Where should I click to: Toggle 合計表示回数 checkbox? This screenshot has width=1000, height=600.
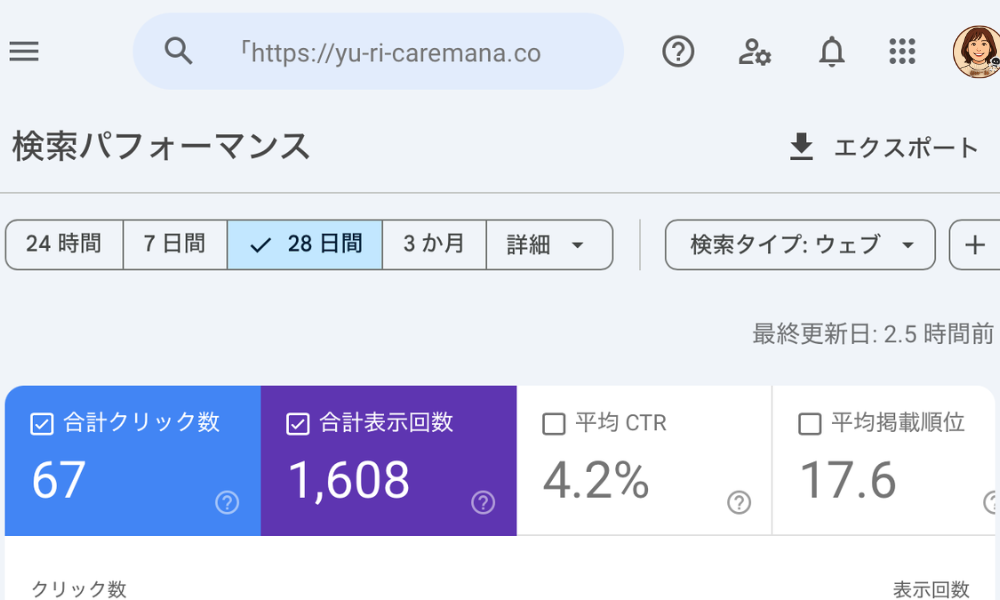coord(298,424)
